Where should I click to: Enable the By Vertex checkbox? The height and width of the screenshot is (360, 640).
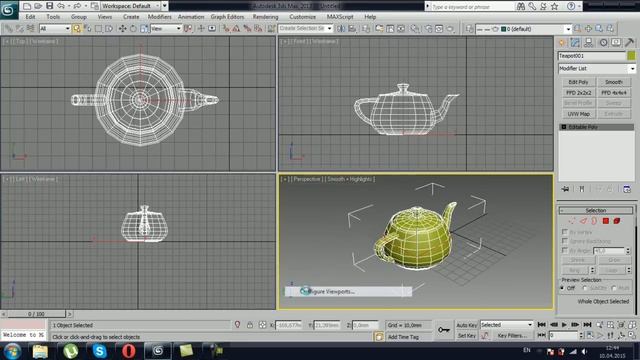(565, 231)
